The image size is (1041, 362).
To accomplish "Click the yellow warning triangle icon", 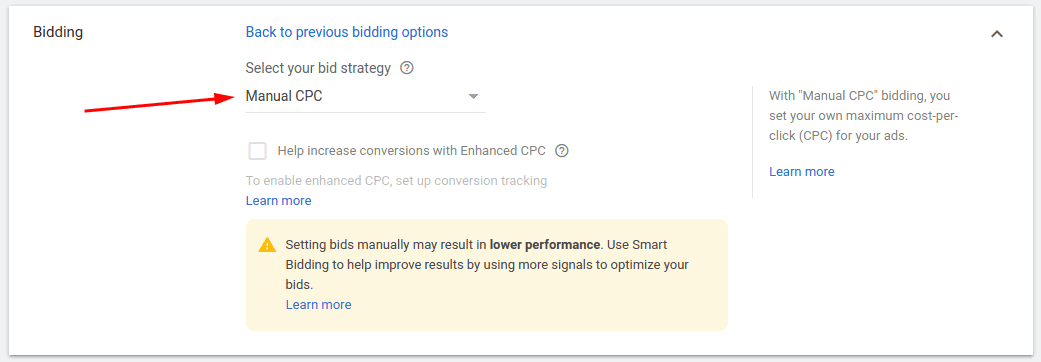I will [x=267, y=244].
